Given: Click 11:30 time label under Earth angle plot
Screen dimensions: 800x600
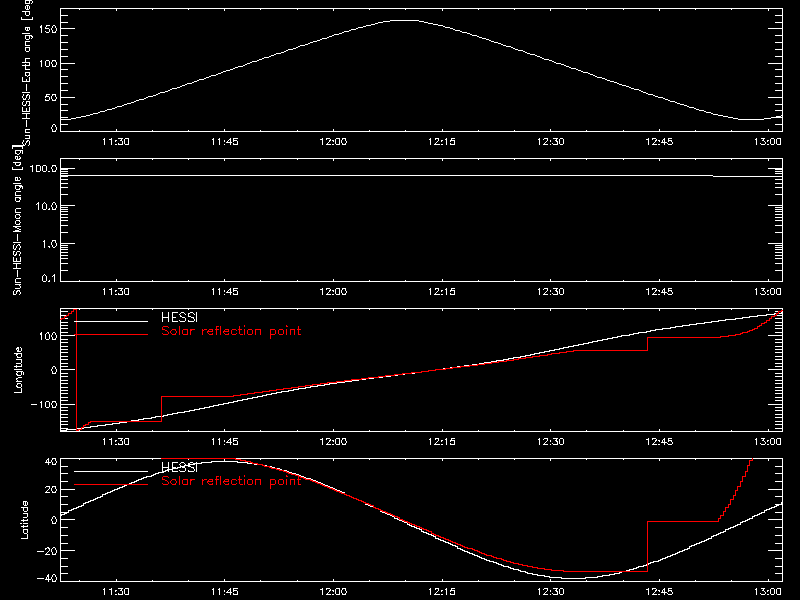Looking at the screenshot, I should 116,142.
